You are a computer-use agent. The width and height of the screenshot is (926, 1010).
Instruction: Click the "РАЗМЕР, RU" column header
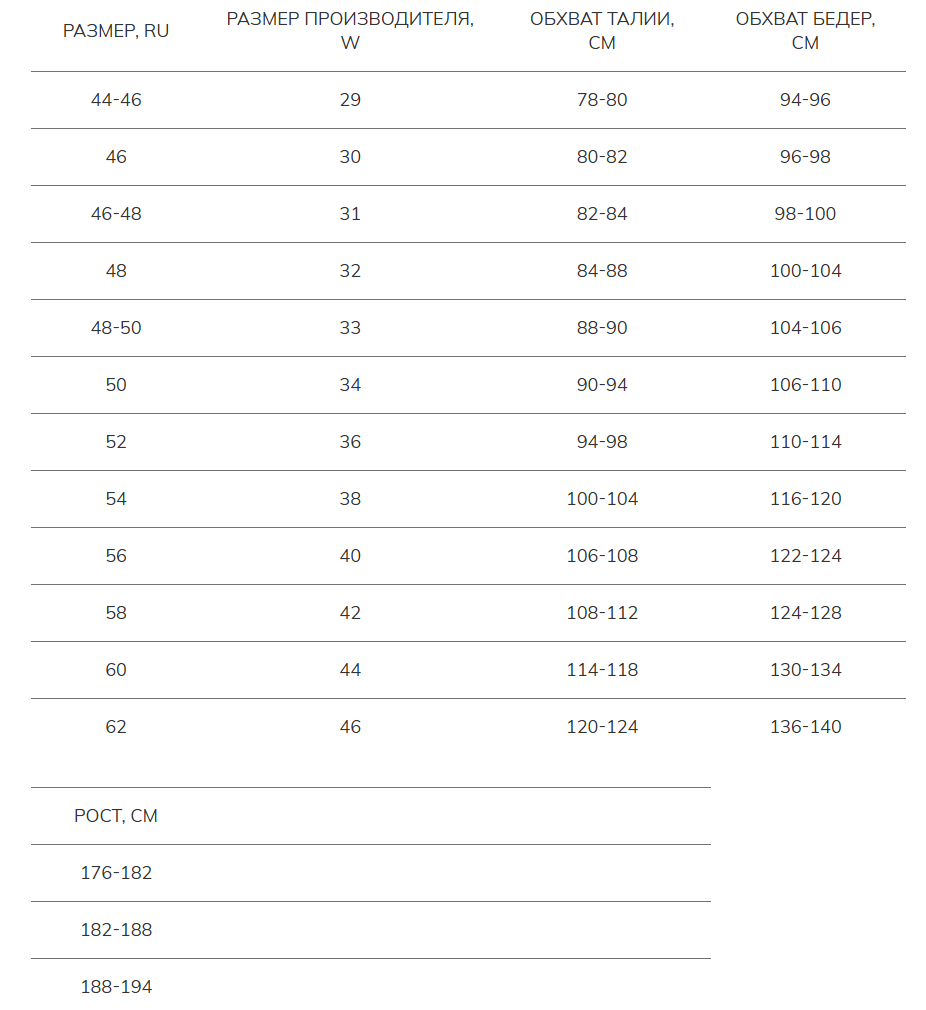[x=116, y=31]
